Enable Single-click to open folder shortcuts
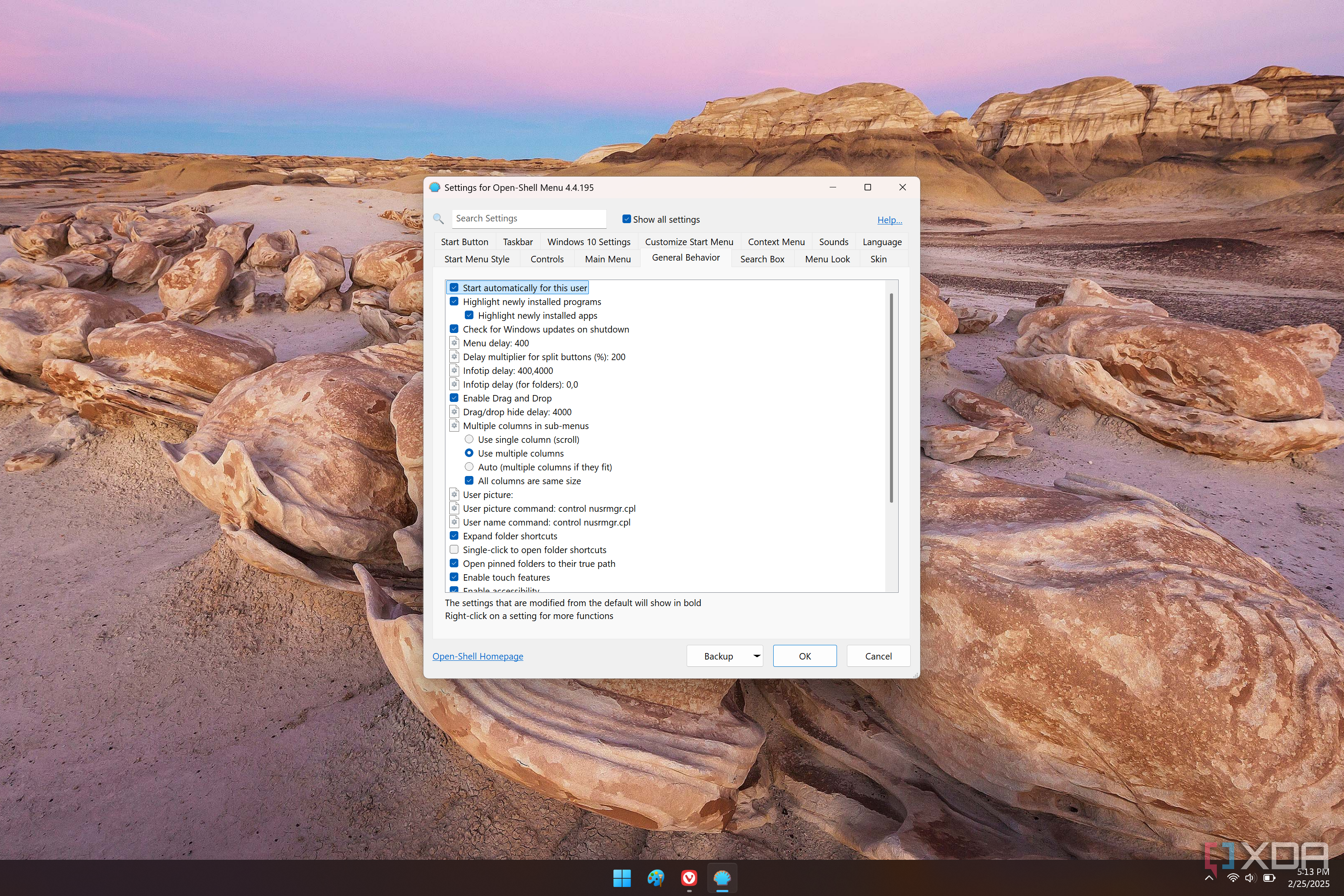Viewport: 1344px width, 896px height. (x=454, y=549)
